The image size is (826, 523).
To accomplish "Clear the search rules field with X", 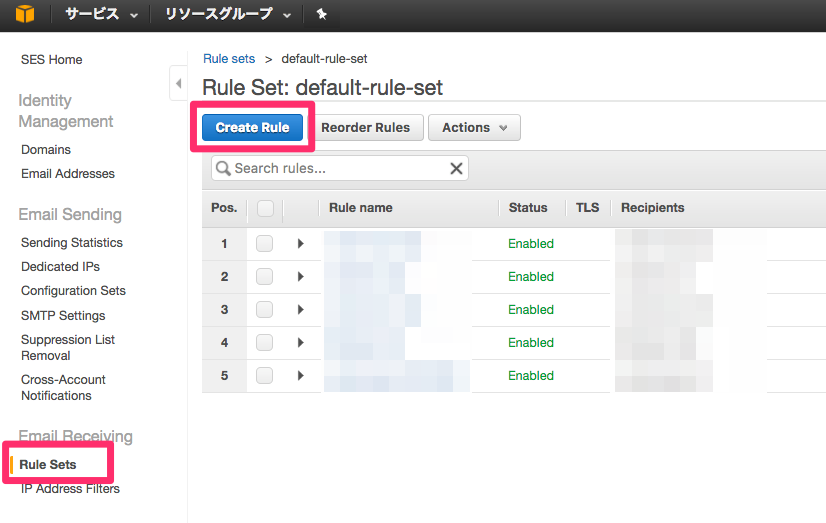I will (456, 169).
